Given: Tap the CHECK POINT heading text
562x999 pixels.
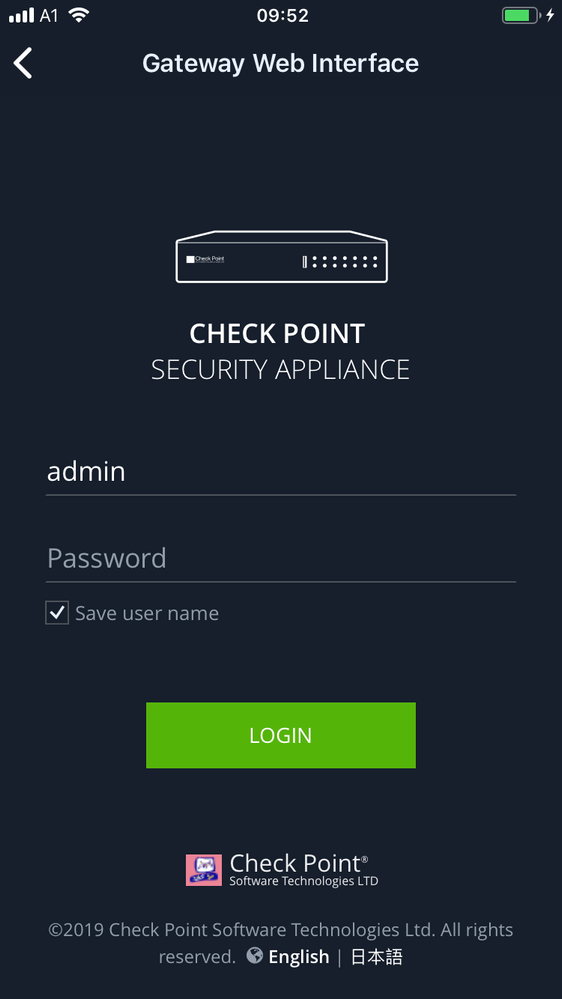Looking at the screenshot, I should pyautogui.click(x=277, y=334).
